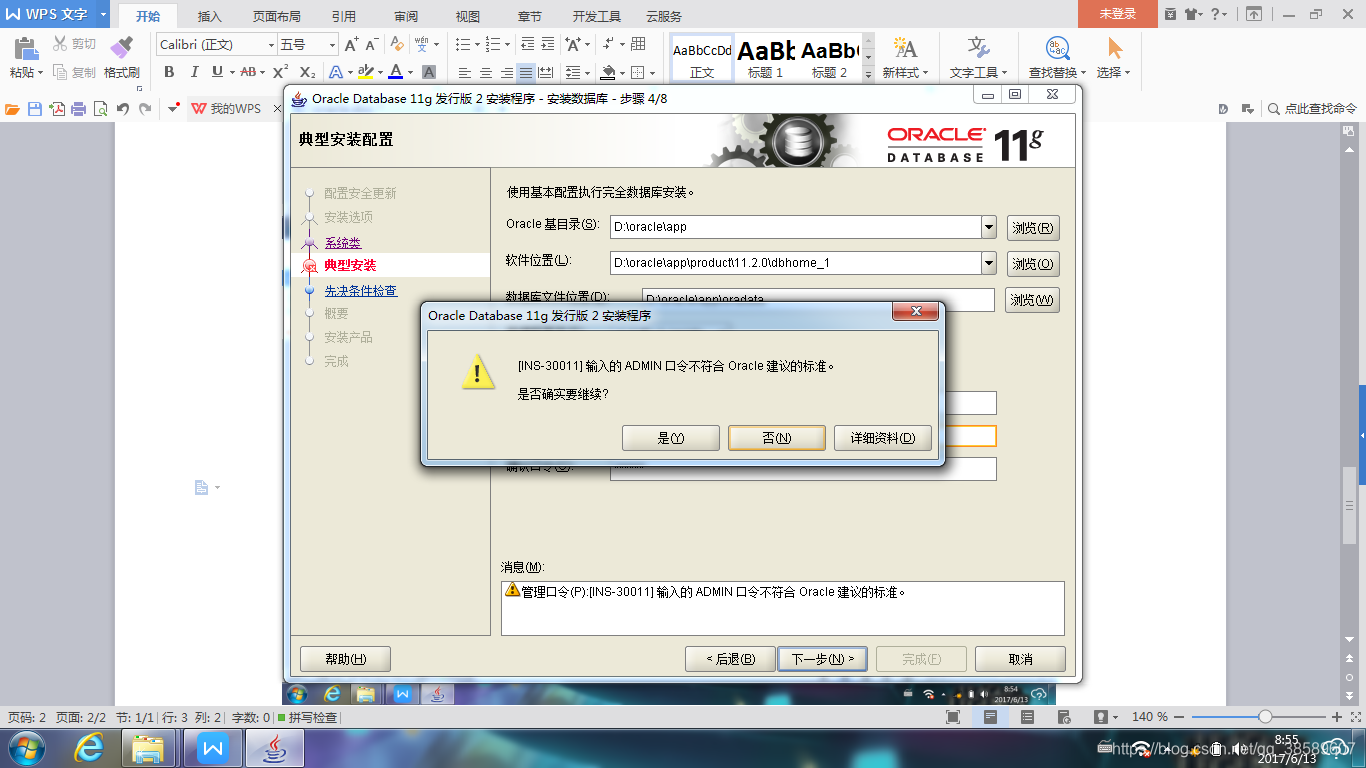Apply subscript X₂ formatting
Image resolution: width=1366 pixels, height=768 pixels.
307,72
